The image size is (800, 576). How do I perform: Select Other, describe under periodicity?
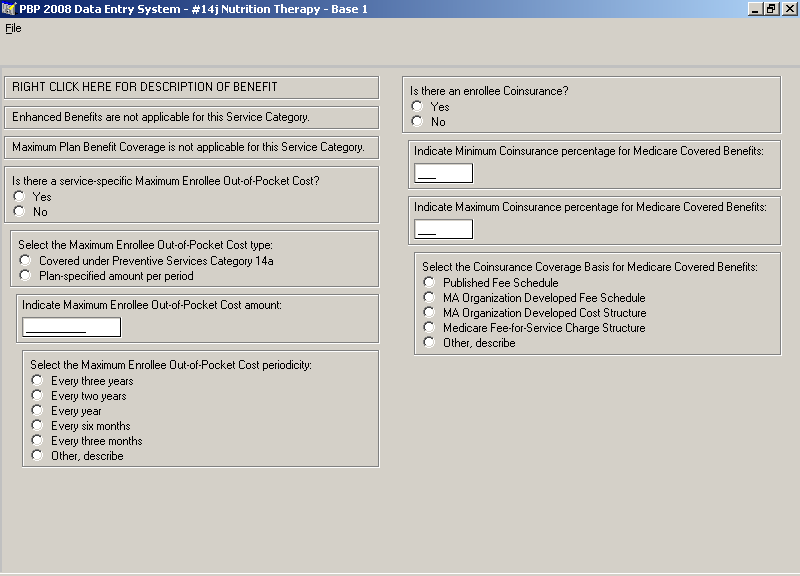point(37,455)
